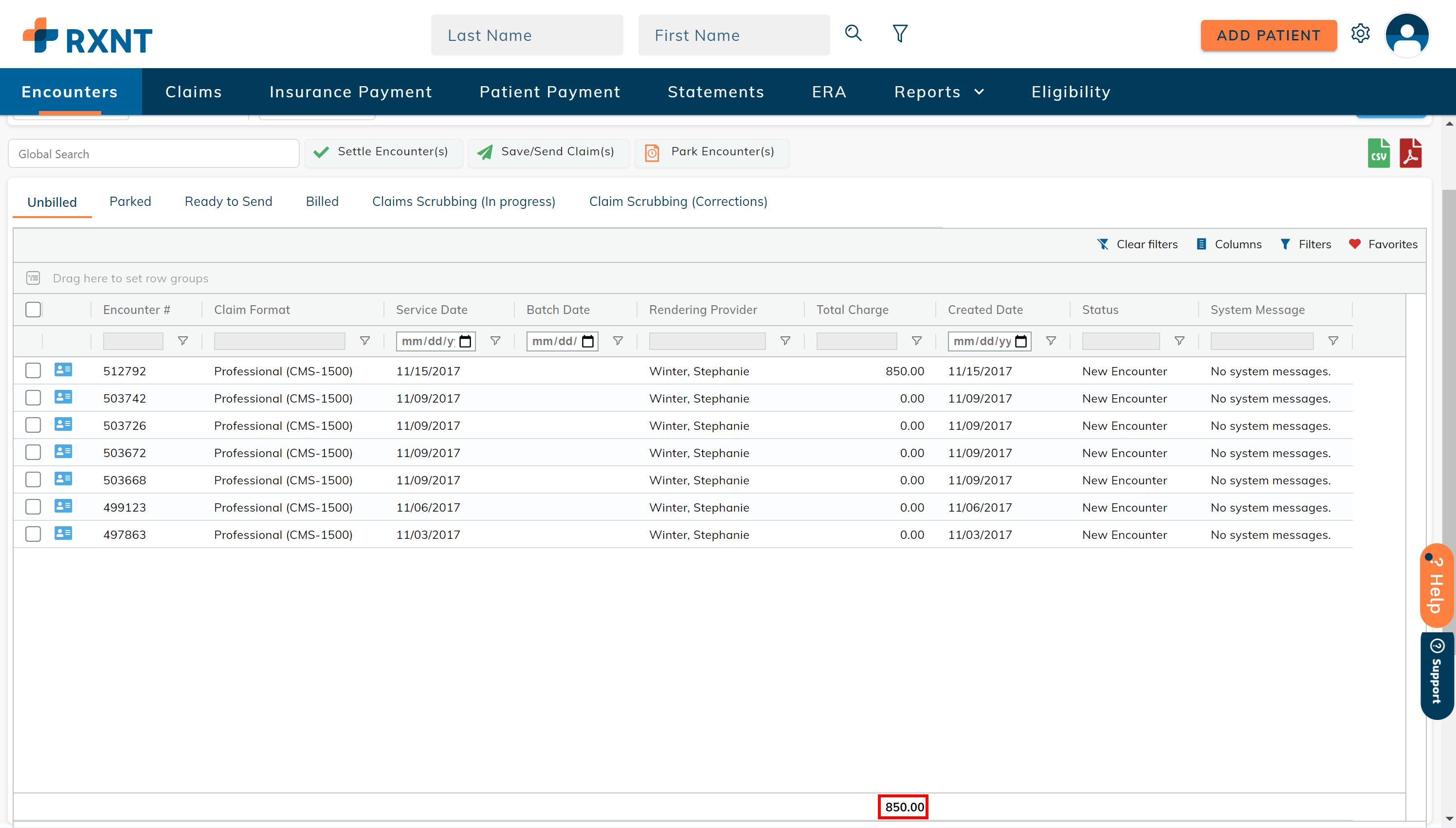Export the grid as CSV
The height and width of the screenshot is (828, 1456).
pyautogui.click(x=1379, y=153)
